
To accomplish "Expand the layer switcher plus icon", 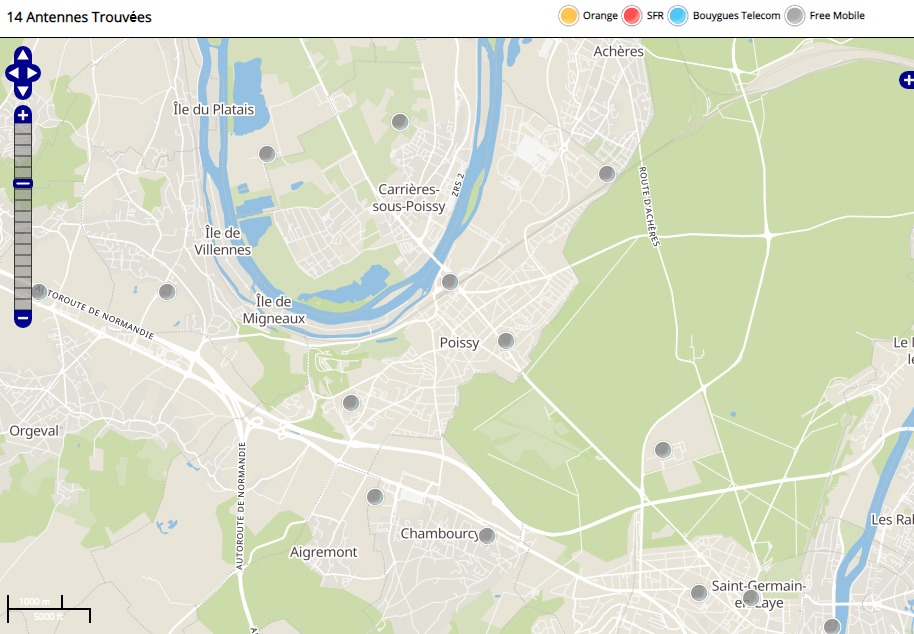I will coord(906,81).
